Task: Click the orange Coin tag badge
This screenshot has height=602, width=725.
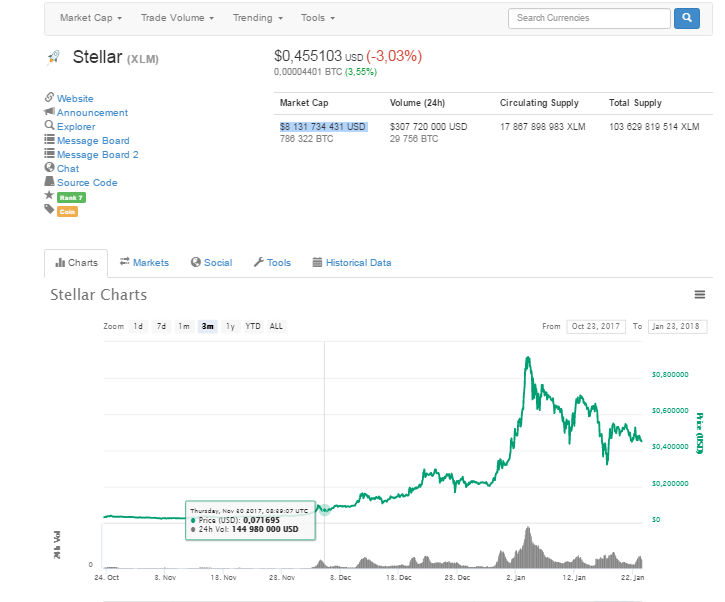Action: [68, 212]
